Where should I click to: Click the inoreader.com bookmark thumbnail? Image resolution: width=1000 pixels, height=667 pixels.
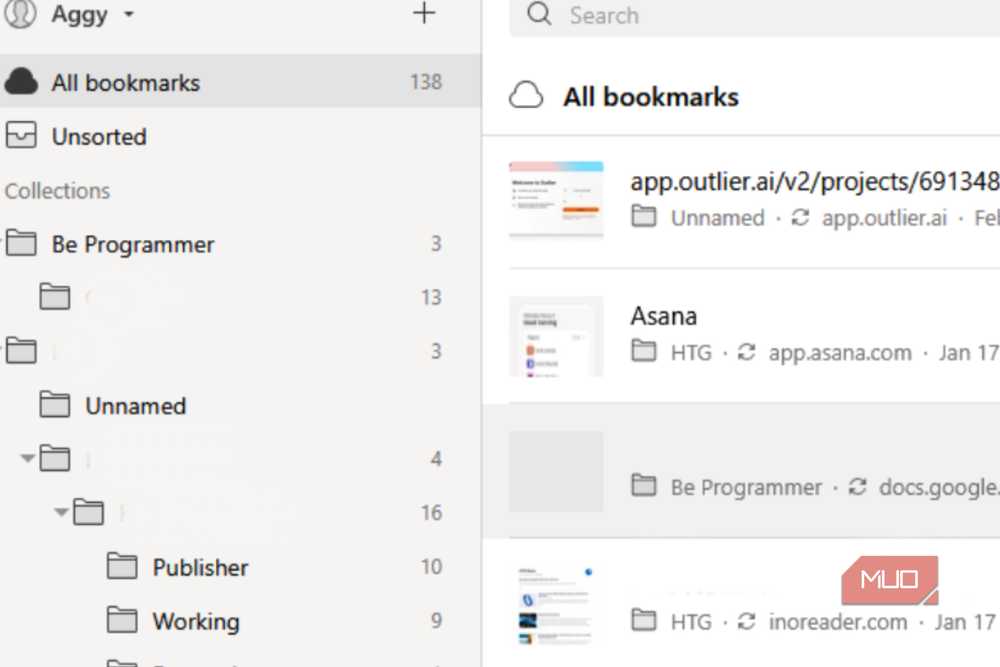(556, 606)
